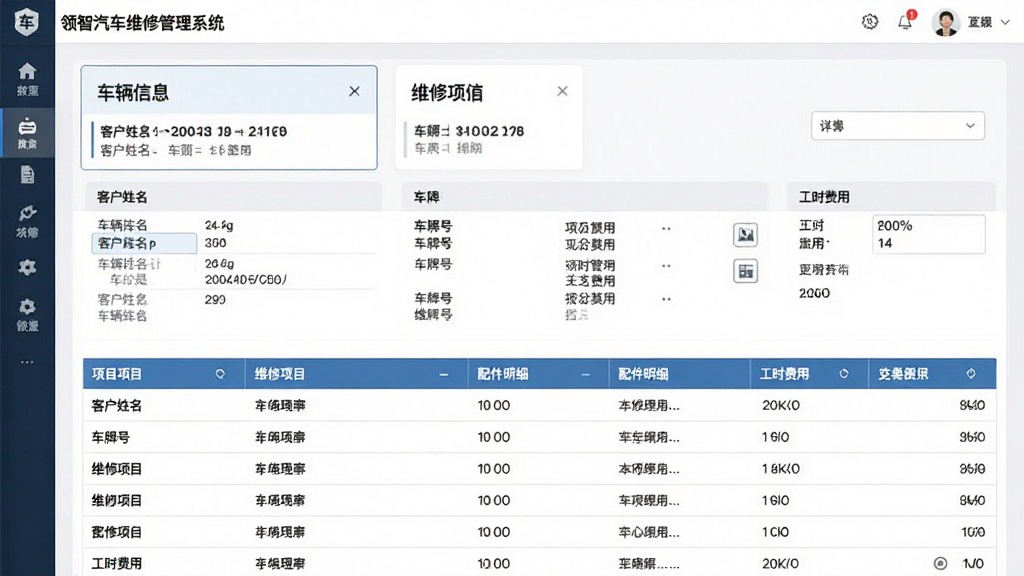Open the settings gear in top bar
This screenshot has width=1024, height=576.
[x=869, y=22]
